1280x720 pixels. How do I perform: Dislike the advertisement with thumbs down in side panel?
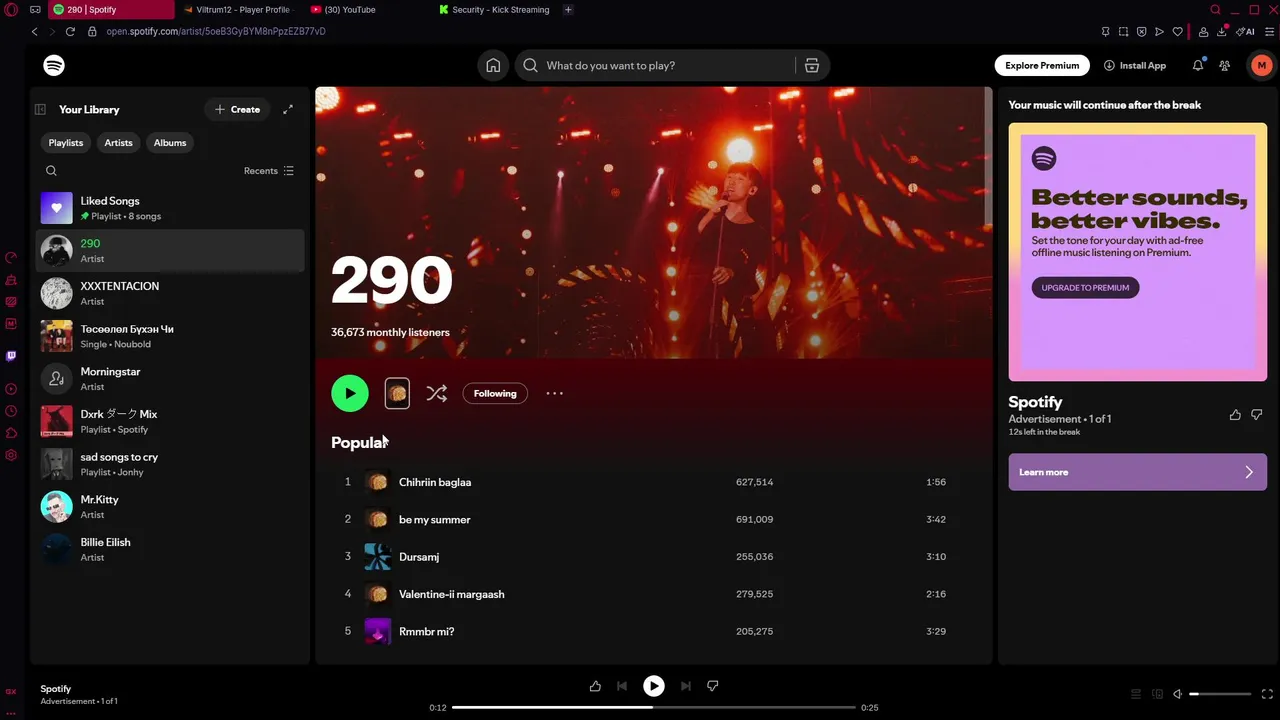(1257, 414)
